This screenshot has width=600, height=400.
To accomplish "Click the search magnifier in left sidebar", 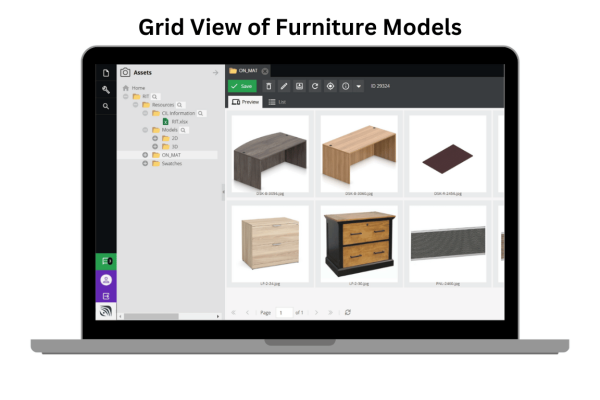I will 105,105.
